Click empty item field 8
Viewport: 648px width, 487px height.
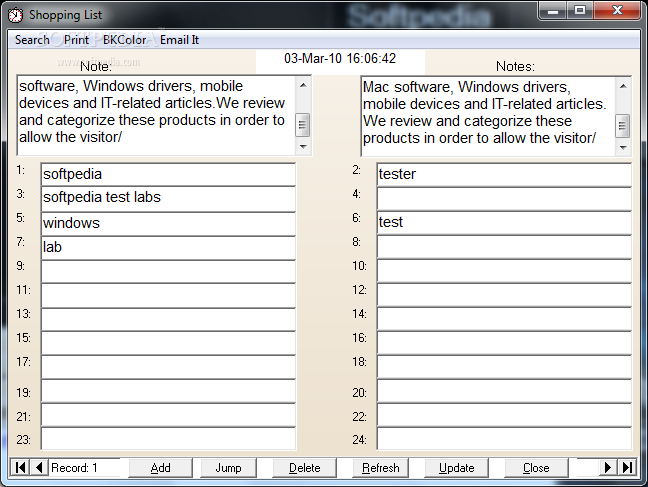tap(504, 247)
